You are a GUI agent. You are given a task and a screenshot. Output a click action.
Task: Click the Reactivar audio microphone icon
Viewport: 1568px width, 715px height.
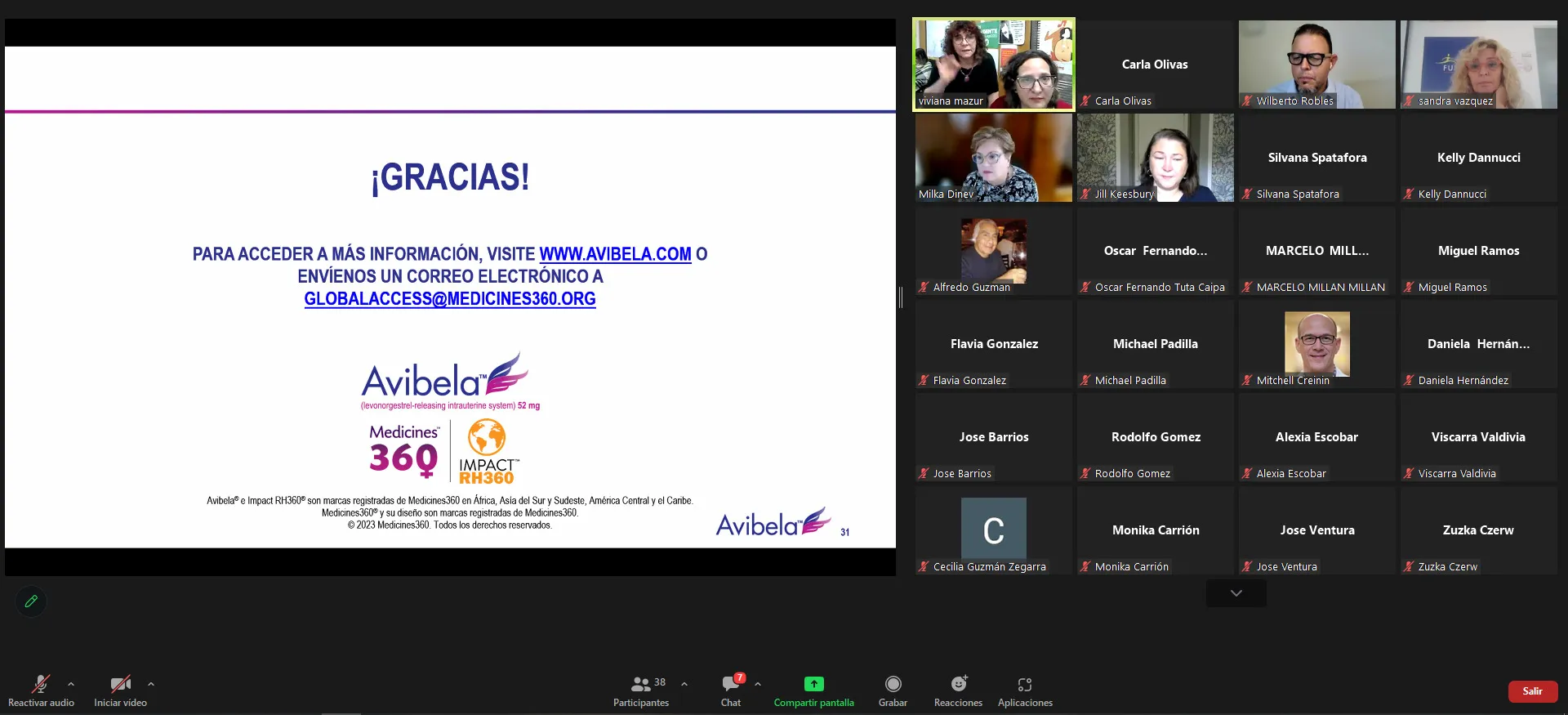40,684
